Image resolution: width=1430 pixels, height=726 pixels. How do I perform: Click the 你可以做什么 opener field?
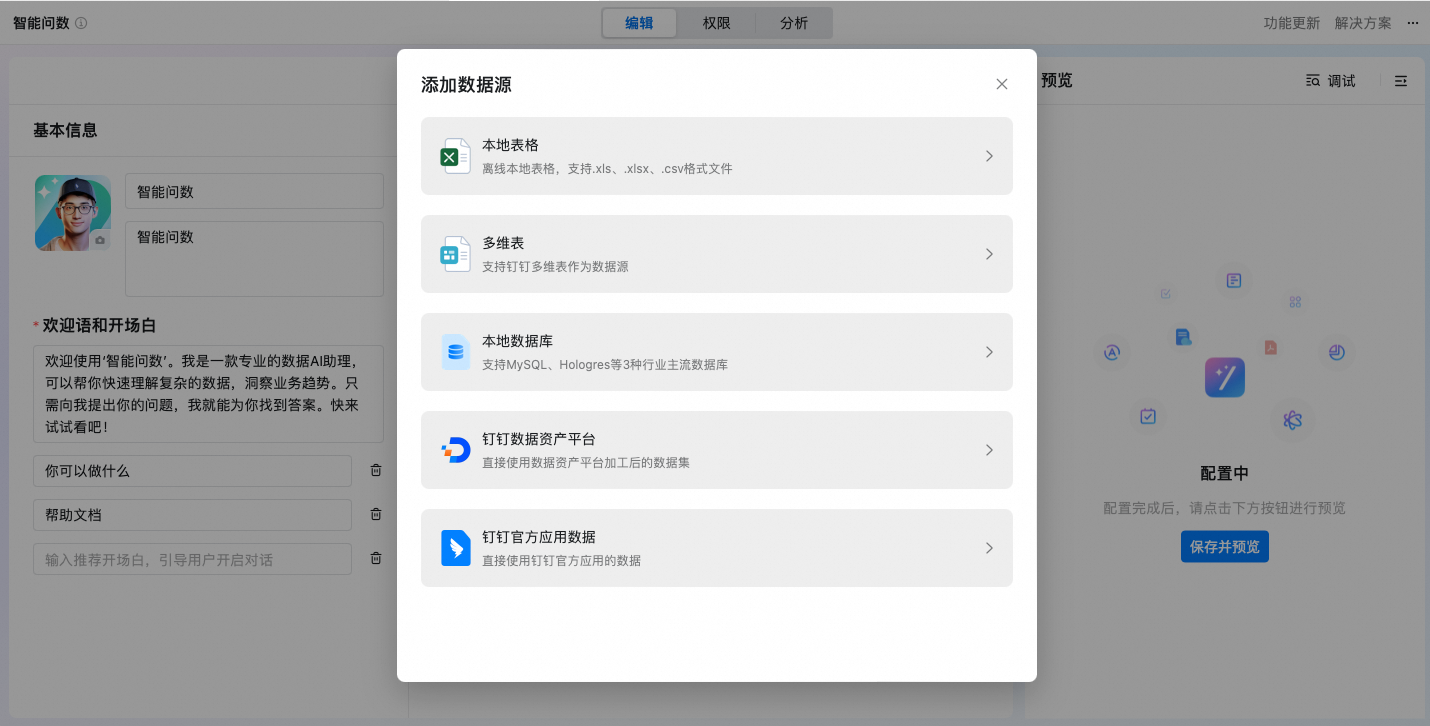pos(192,471)
